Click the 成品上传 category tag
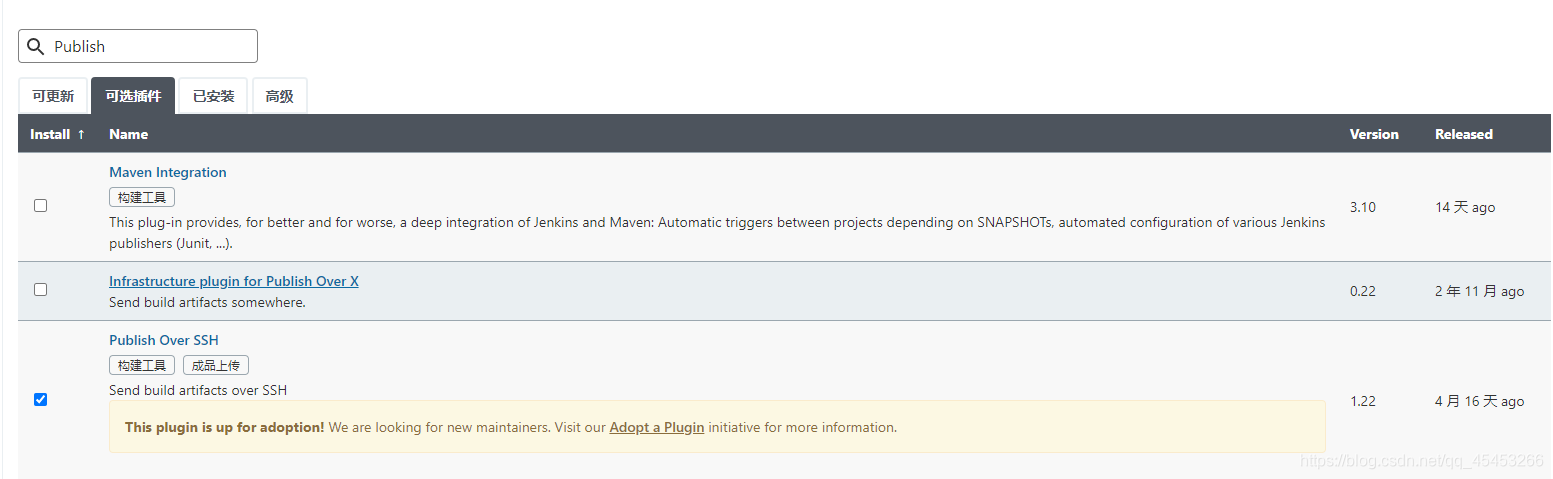 pyautogui.click(x=216, y=365)
